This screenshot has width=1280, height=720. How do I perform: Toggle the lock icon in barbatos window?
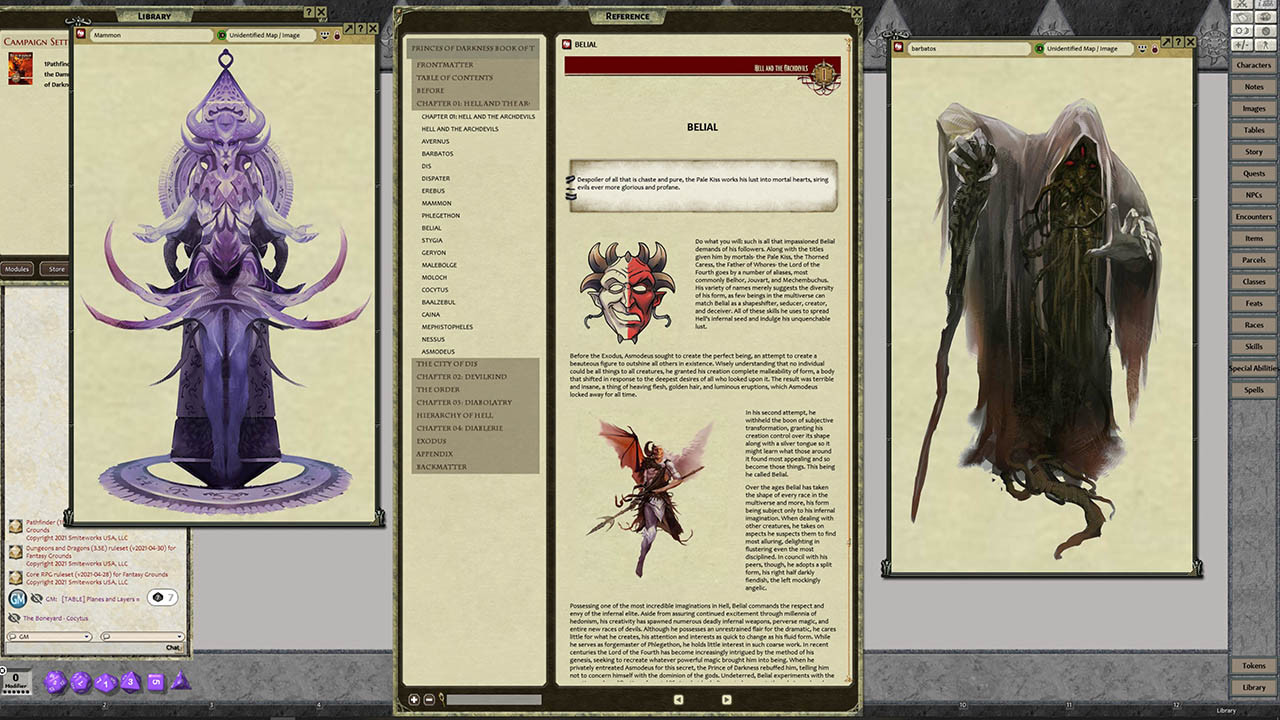click(x=1155, y=48)
